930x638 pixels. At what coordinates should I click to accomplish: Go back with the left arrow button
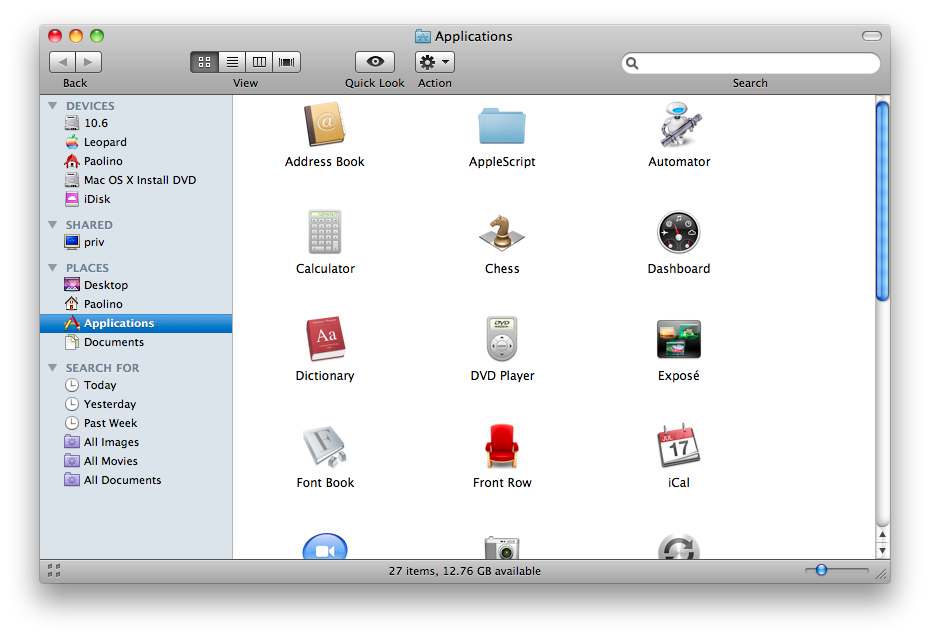pyautogui.click(x=62, y=62)
